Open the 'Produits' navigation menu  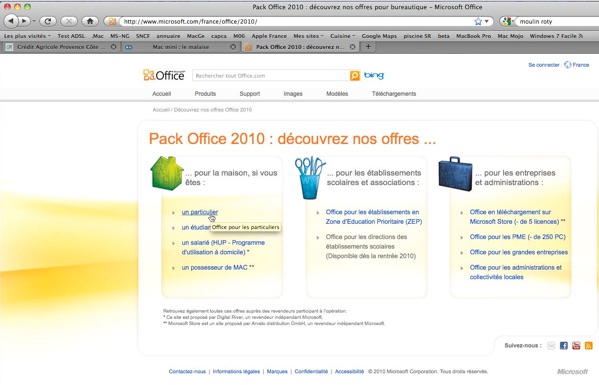[205, 94]
